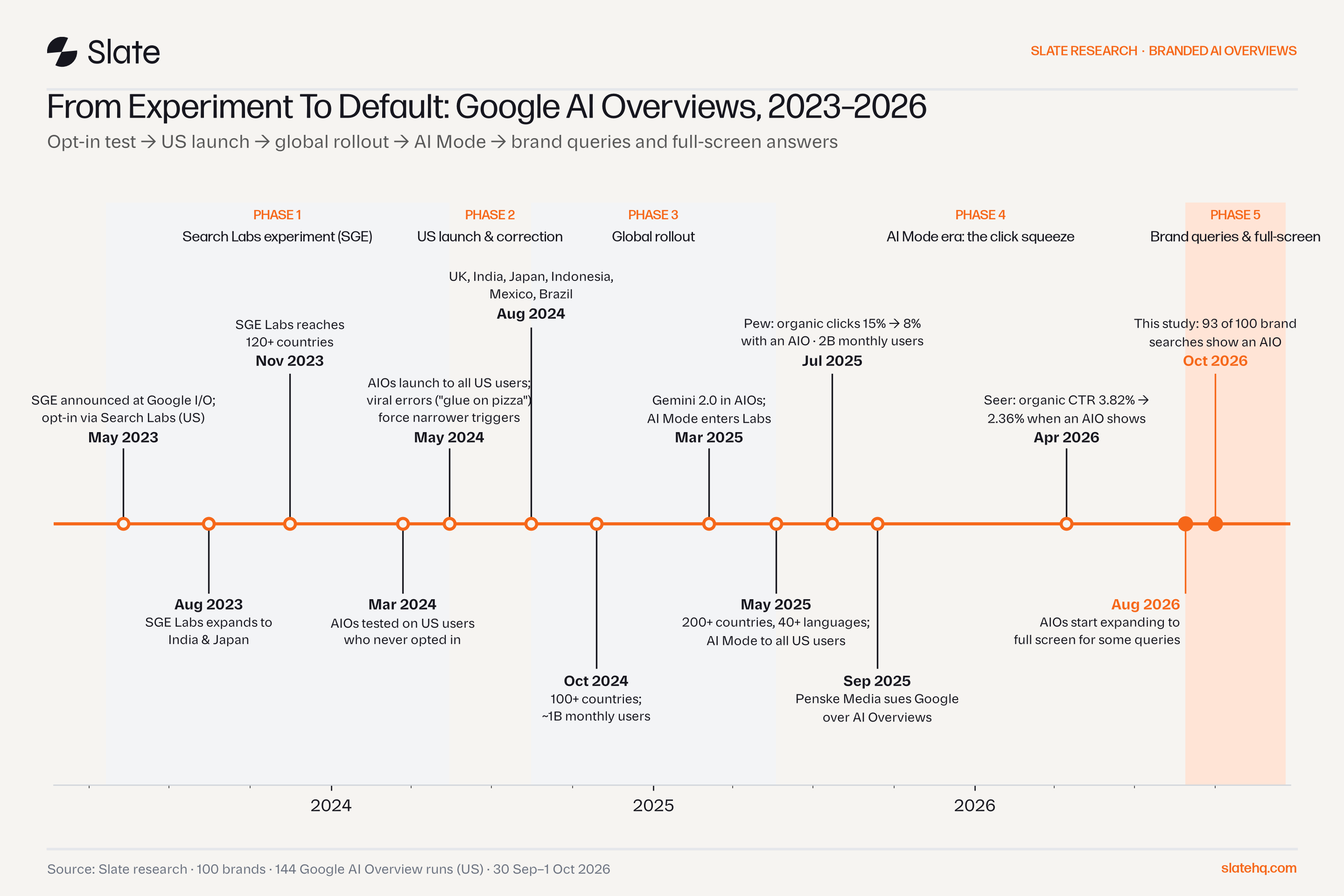Select the filled Aug 2026 timeline marker
1344x896 pixels.
coord(1186,524)
